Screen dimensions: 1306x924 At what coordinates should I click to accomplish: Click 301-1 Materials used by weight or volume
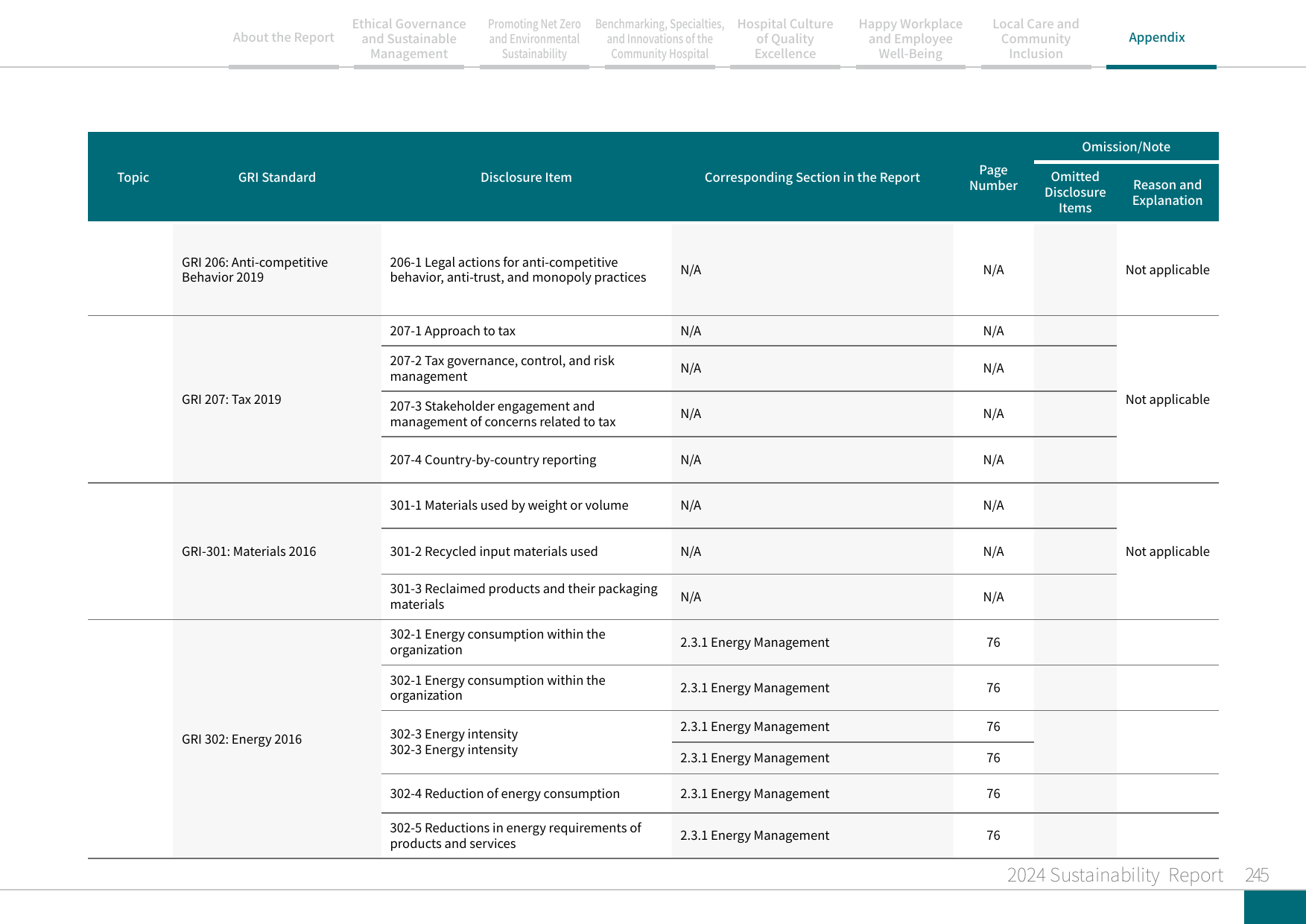pyautogui.click(x=509, y=505)
